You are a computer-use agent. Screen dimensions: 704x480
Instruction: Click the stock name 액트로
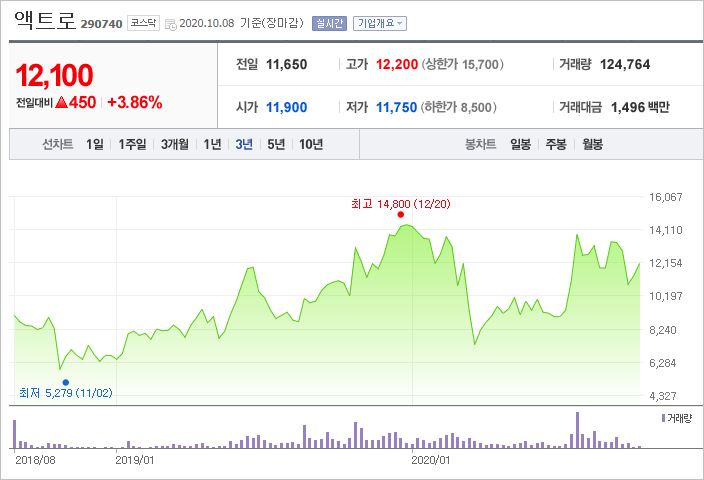(45, 20)
